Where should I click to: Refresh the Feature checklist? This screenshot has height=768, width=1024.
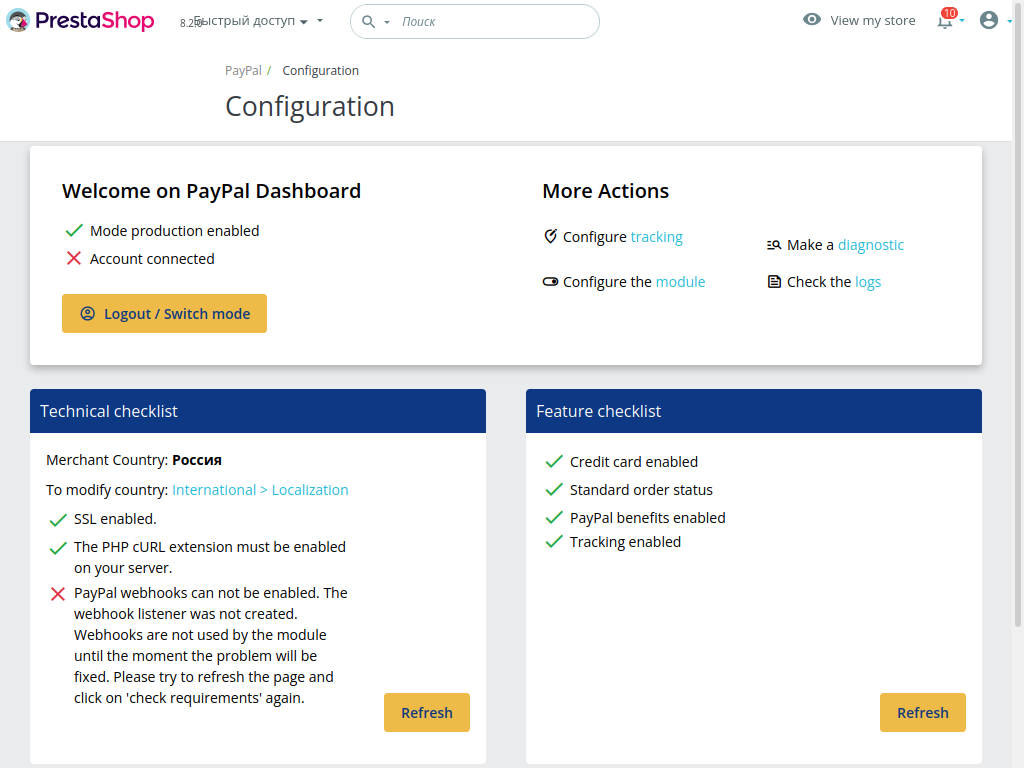[922, 713]
